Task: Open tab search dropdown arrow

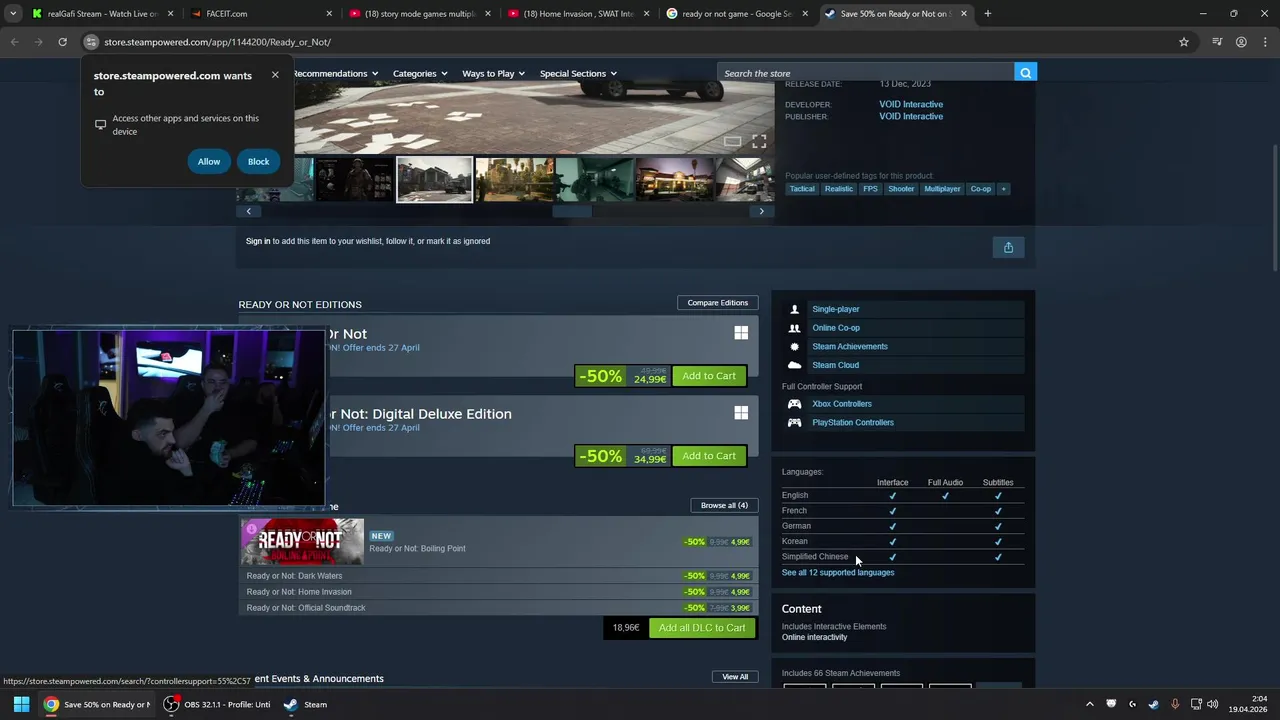Action: coord(13,14)
